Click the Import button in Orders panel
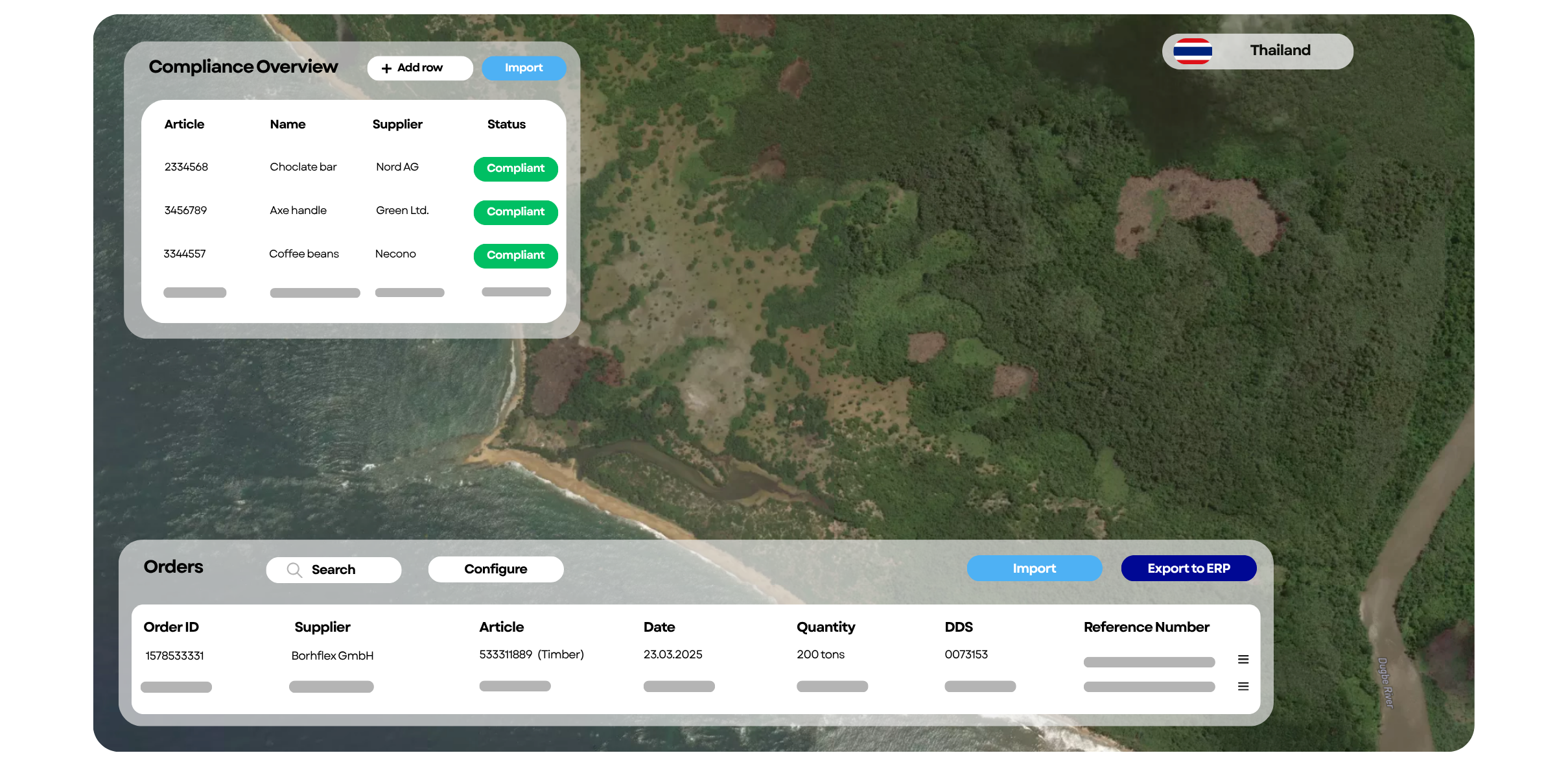 (x=1034, y=568)
